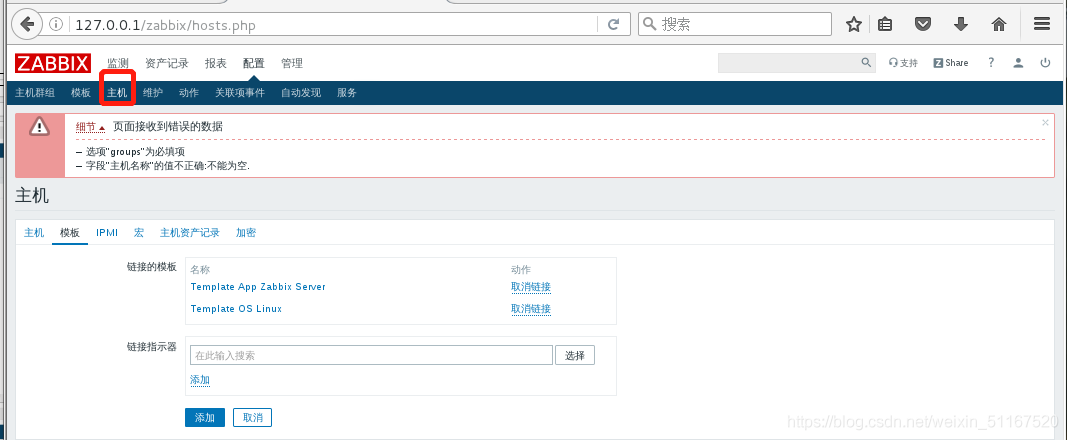Go to 主机 submenu in blue bar

pyautogui.click(x=116, y=93)
